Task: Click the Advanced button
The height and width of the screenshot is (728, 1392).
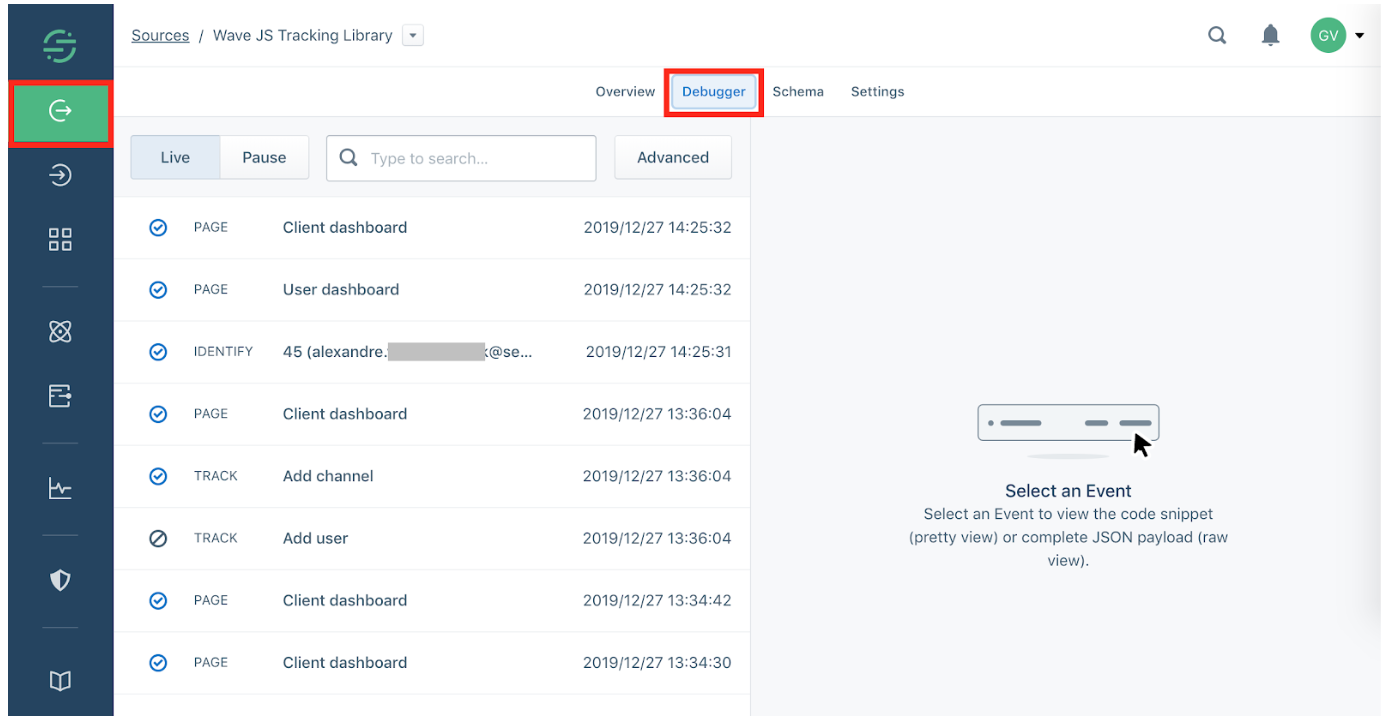Action: [672, 158]
